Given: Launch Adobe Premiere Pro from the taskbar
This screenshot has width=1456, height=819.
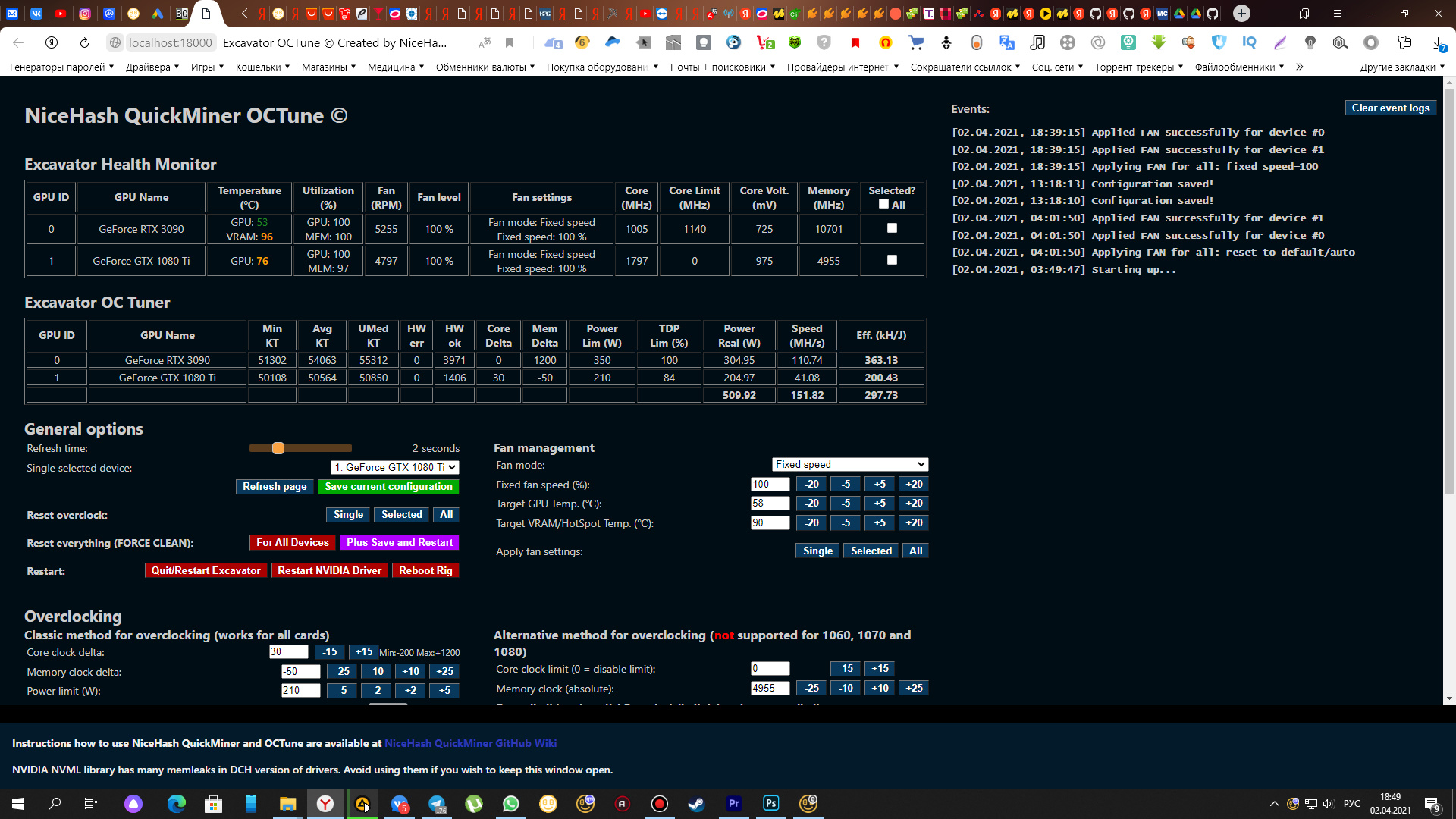Looking at the screenshot, I should (x=733, y=804).
